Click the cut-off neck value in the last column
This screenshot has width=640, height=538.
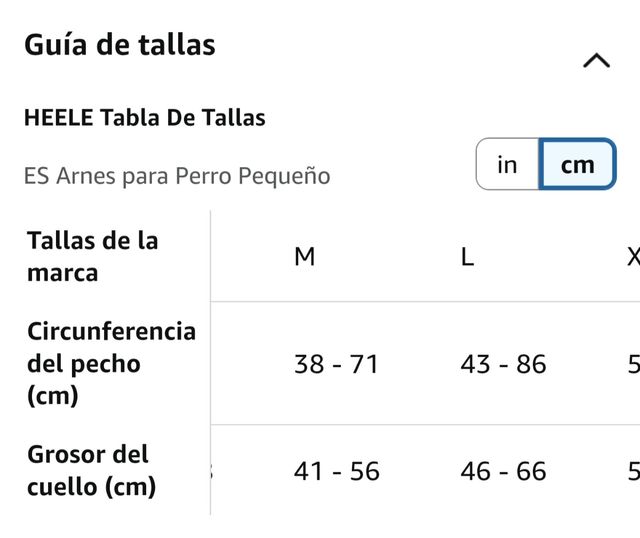tap(633, 471)
